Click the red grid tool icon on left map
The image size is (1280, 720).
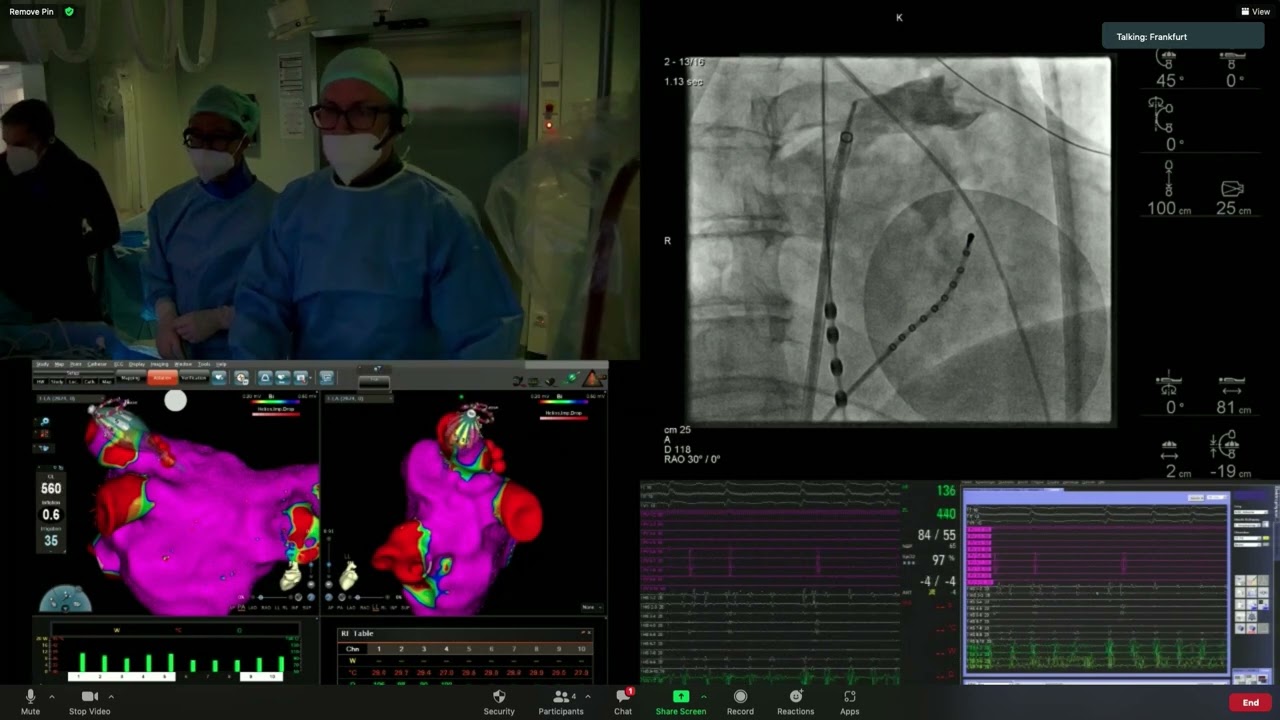[x=43, y=435]
